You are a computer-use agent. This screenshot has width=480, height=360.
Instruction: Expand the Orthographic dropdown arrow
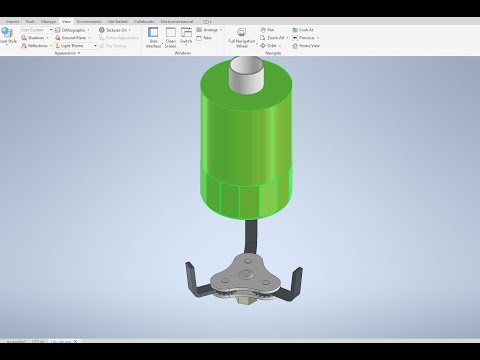click(x=89, y=30)
